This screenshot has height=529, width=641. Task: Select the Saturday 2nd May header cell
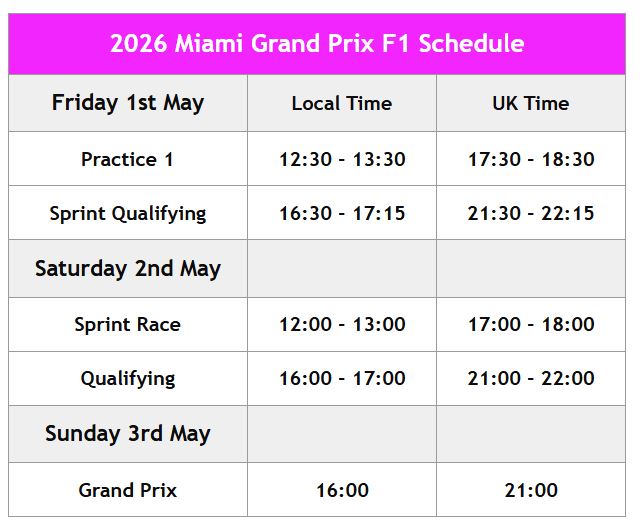[128, 269]
